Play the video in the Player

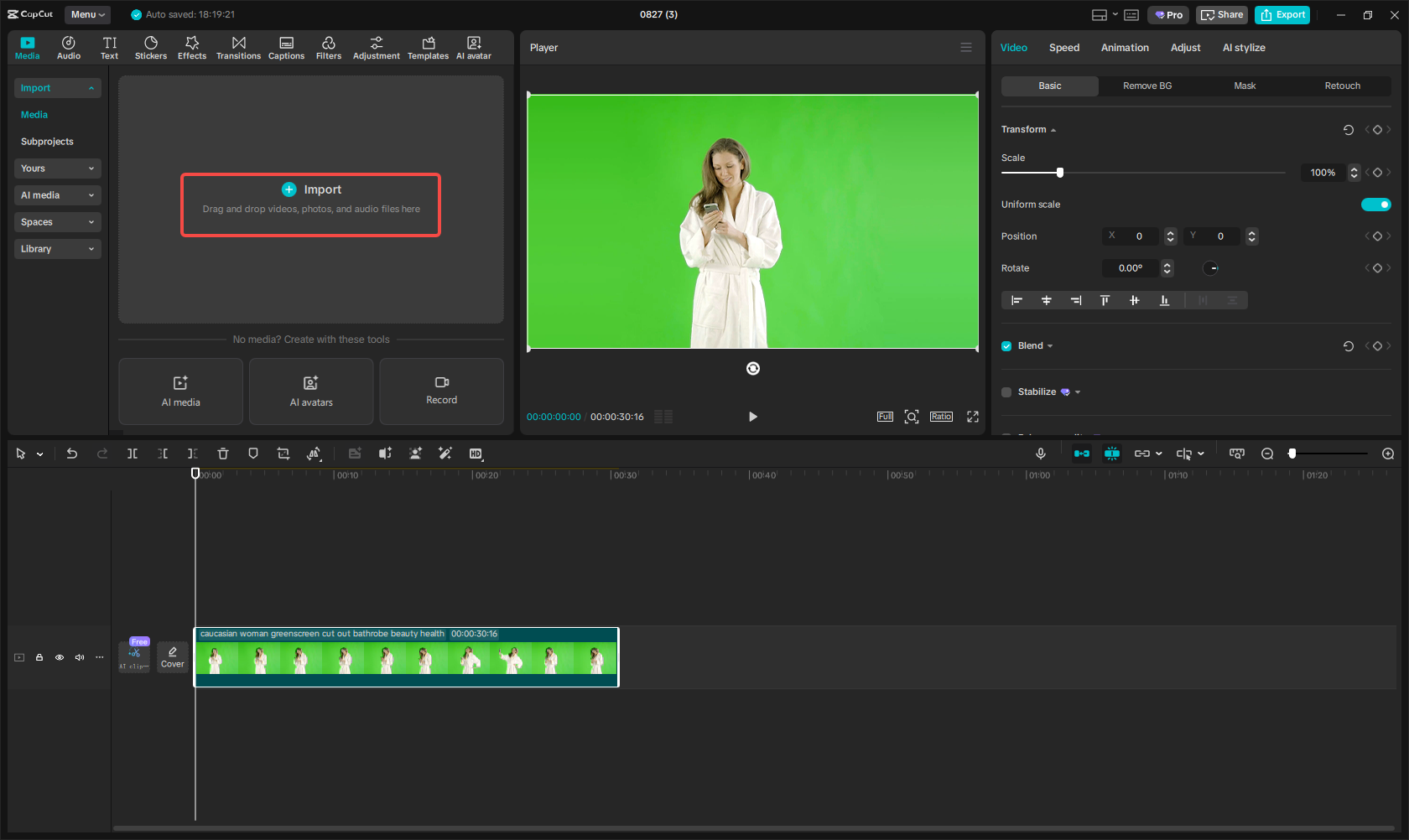pos(752,416)
